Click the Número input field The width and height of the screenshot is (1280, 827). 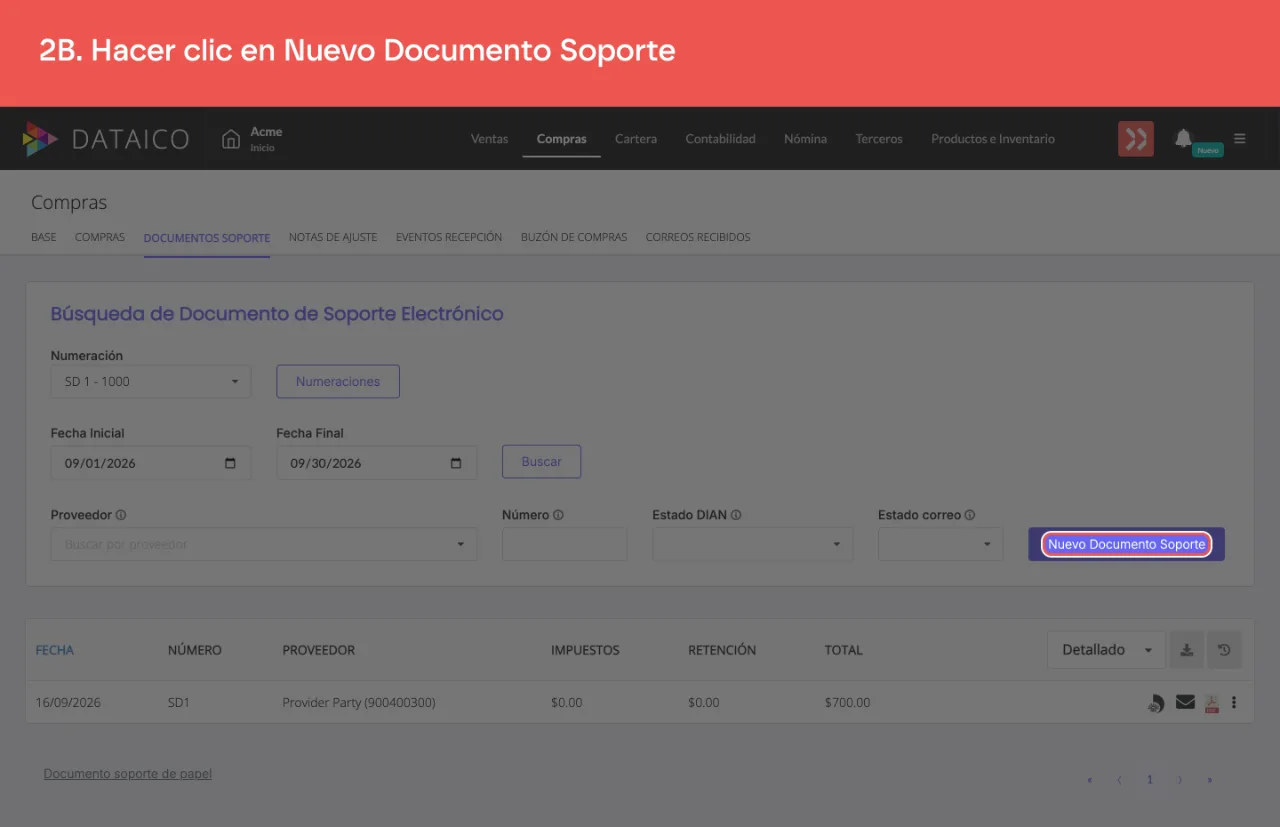(x=565, y=544)
